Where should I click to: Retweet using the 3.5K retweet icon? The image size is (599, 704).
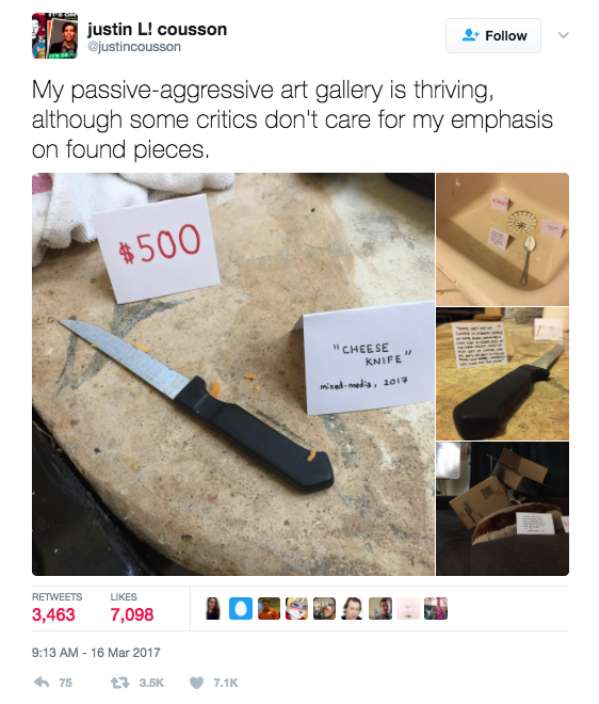(x=119, y=682)
